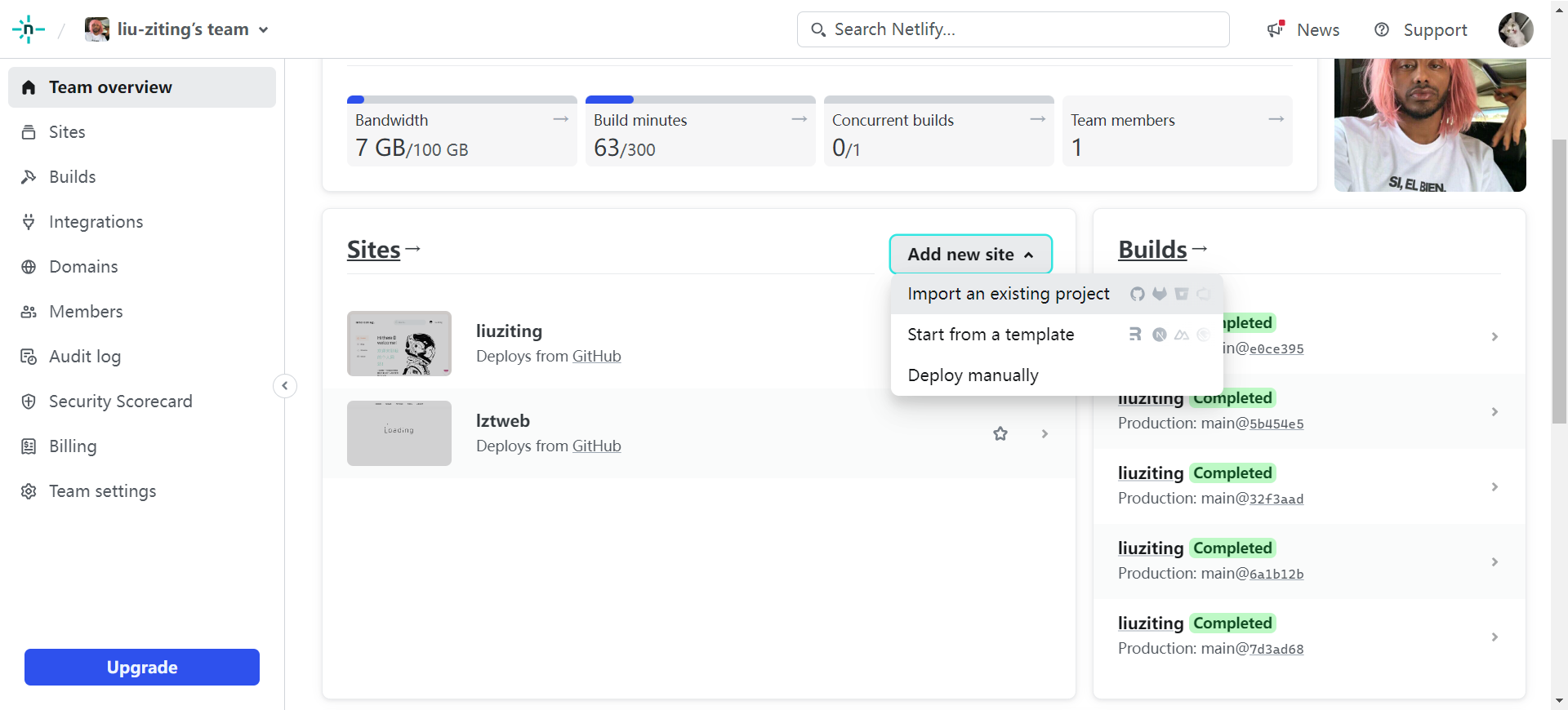
Task: Open commit link 5b454e5
Action: (x=1276, y=424)
